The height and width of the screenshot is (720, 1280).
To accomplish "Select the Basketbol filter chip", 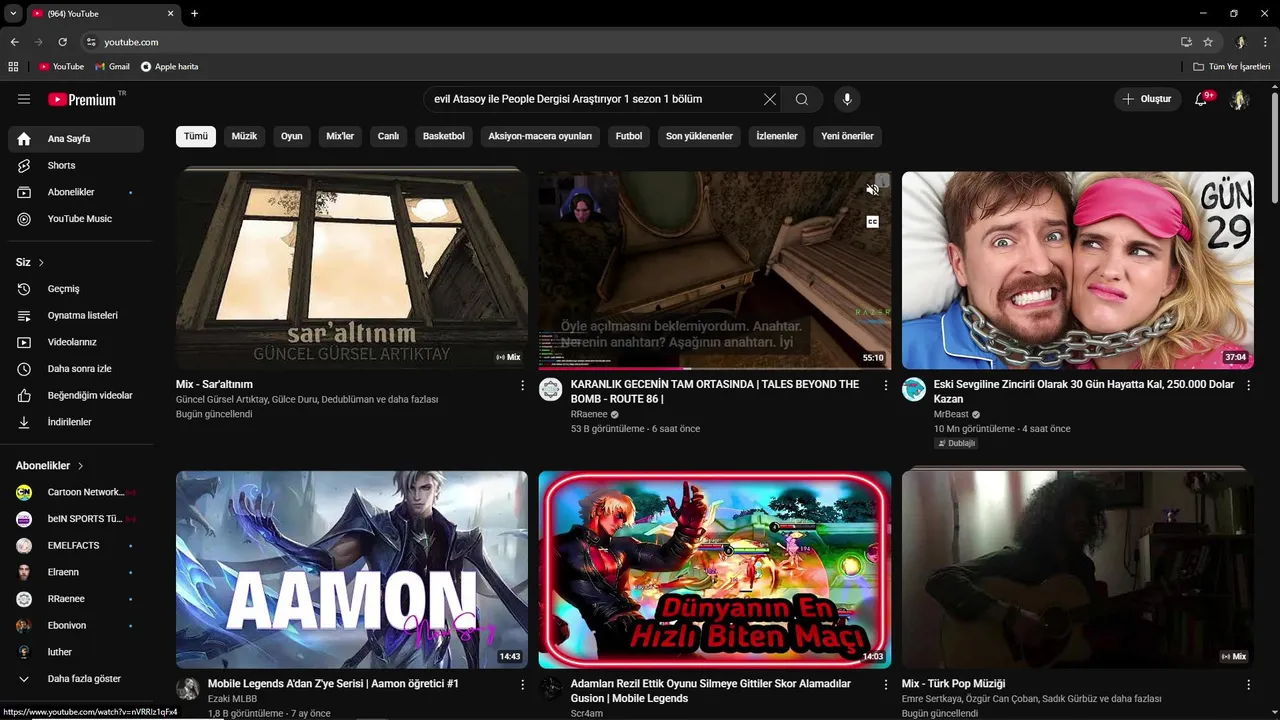I will click(x=444, y=136).
